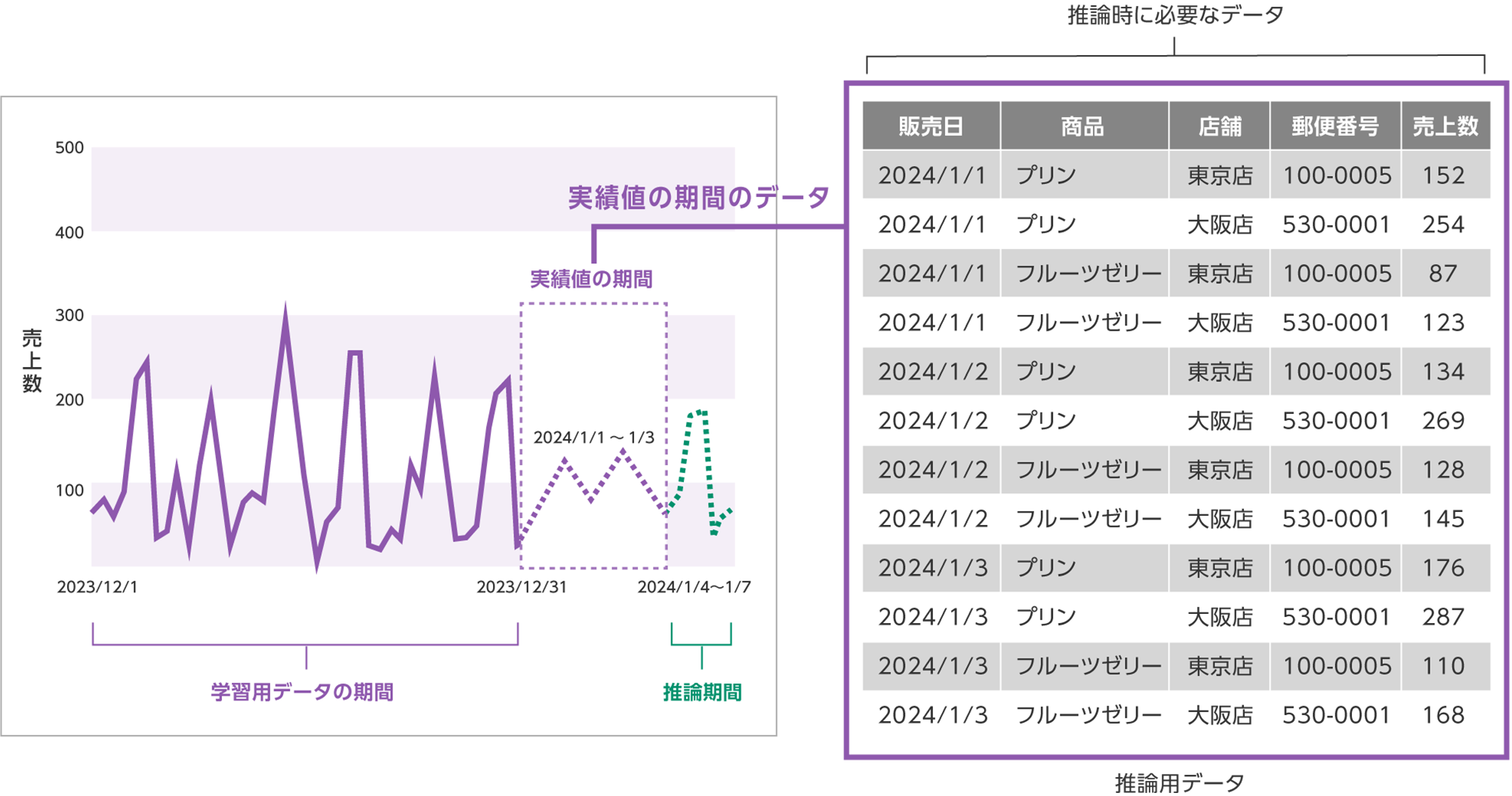Select the 2024/1/3 プリン 大阪店 row

(x=1132, y=617)
